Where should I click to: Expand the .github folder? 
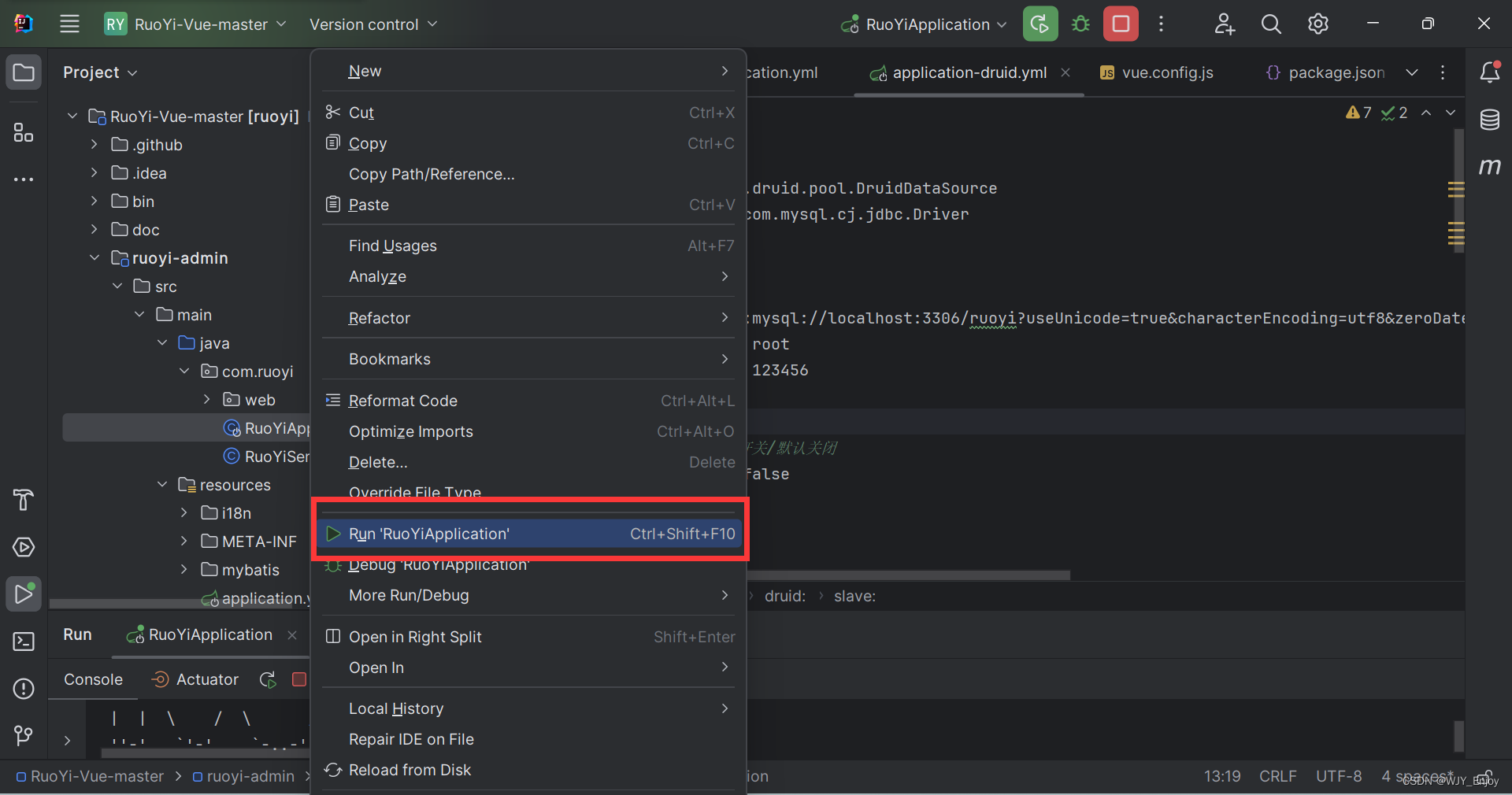point(94,145)
